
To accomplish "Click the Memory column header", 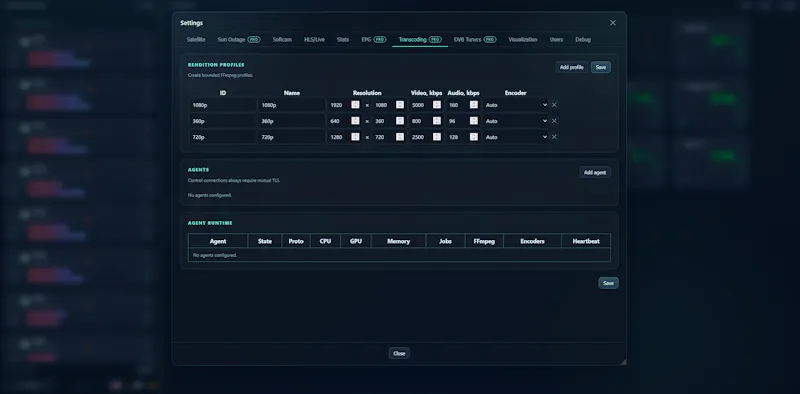I will point(398,241).
